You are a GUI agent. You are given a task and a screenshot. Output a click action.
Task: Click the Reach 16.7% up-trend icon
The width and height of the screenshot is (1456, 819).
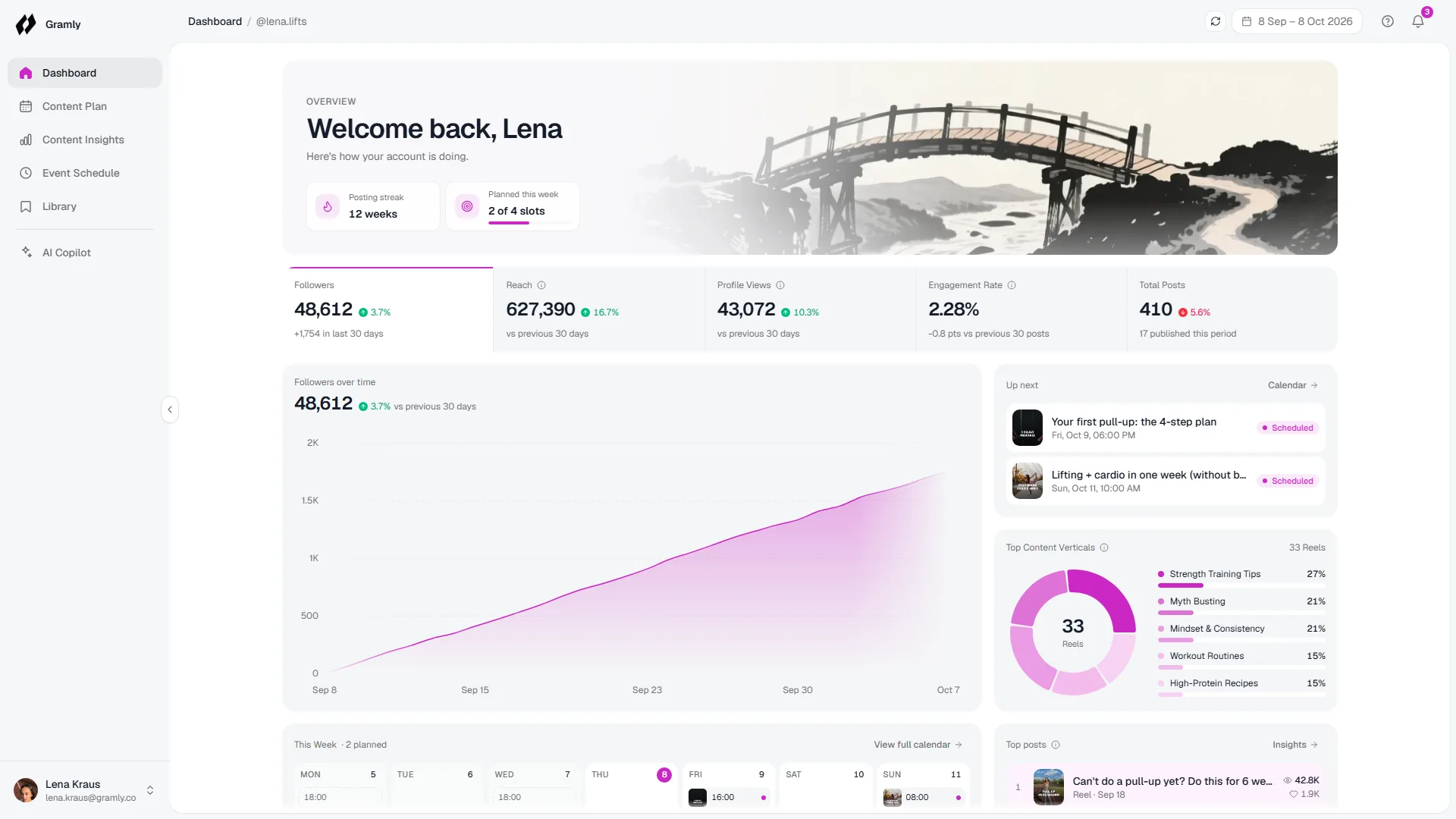click(x=585, y=312)
